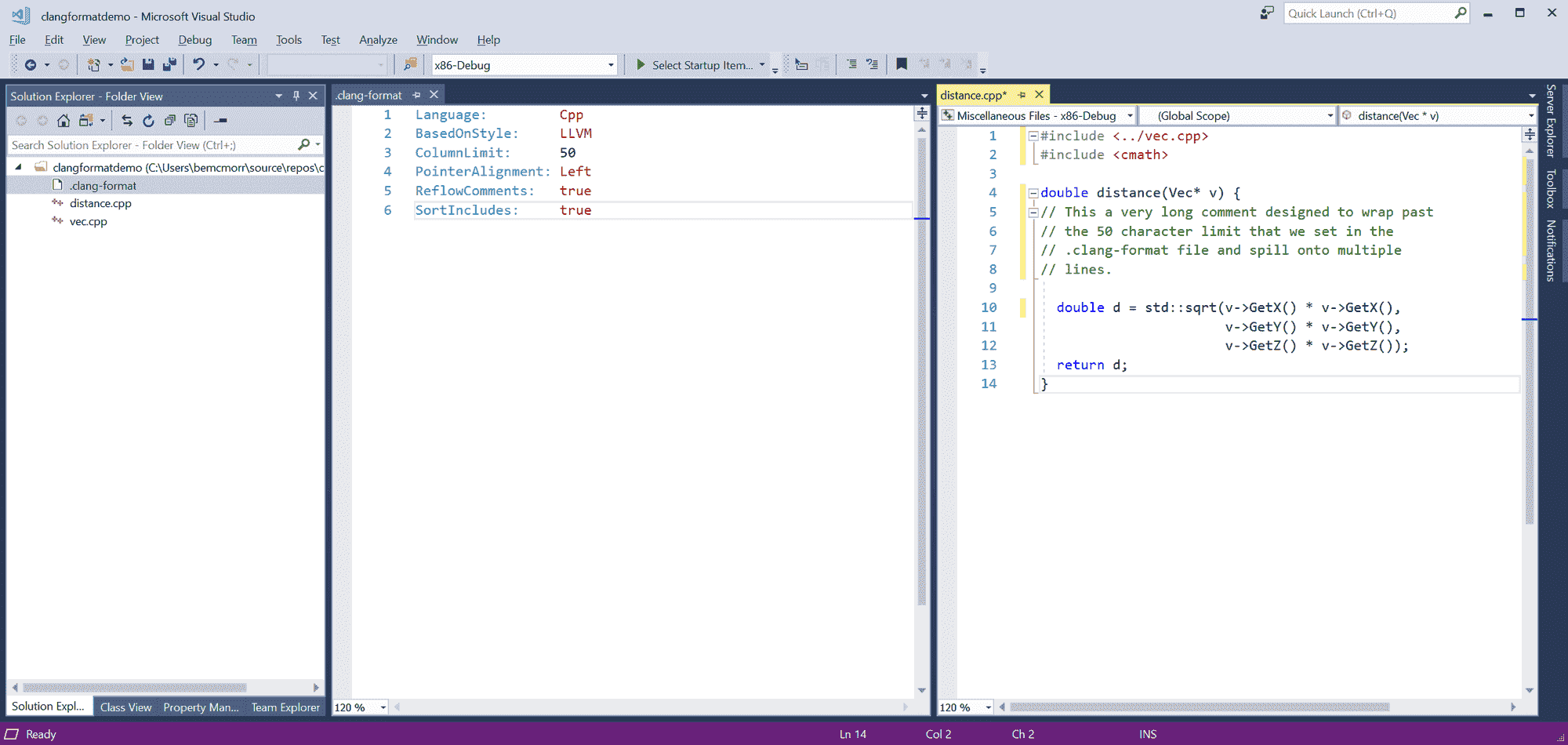Toggle pin on .clang-format tab

tap(416, 95)
